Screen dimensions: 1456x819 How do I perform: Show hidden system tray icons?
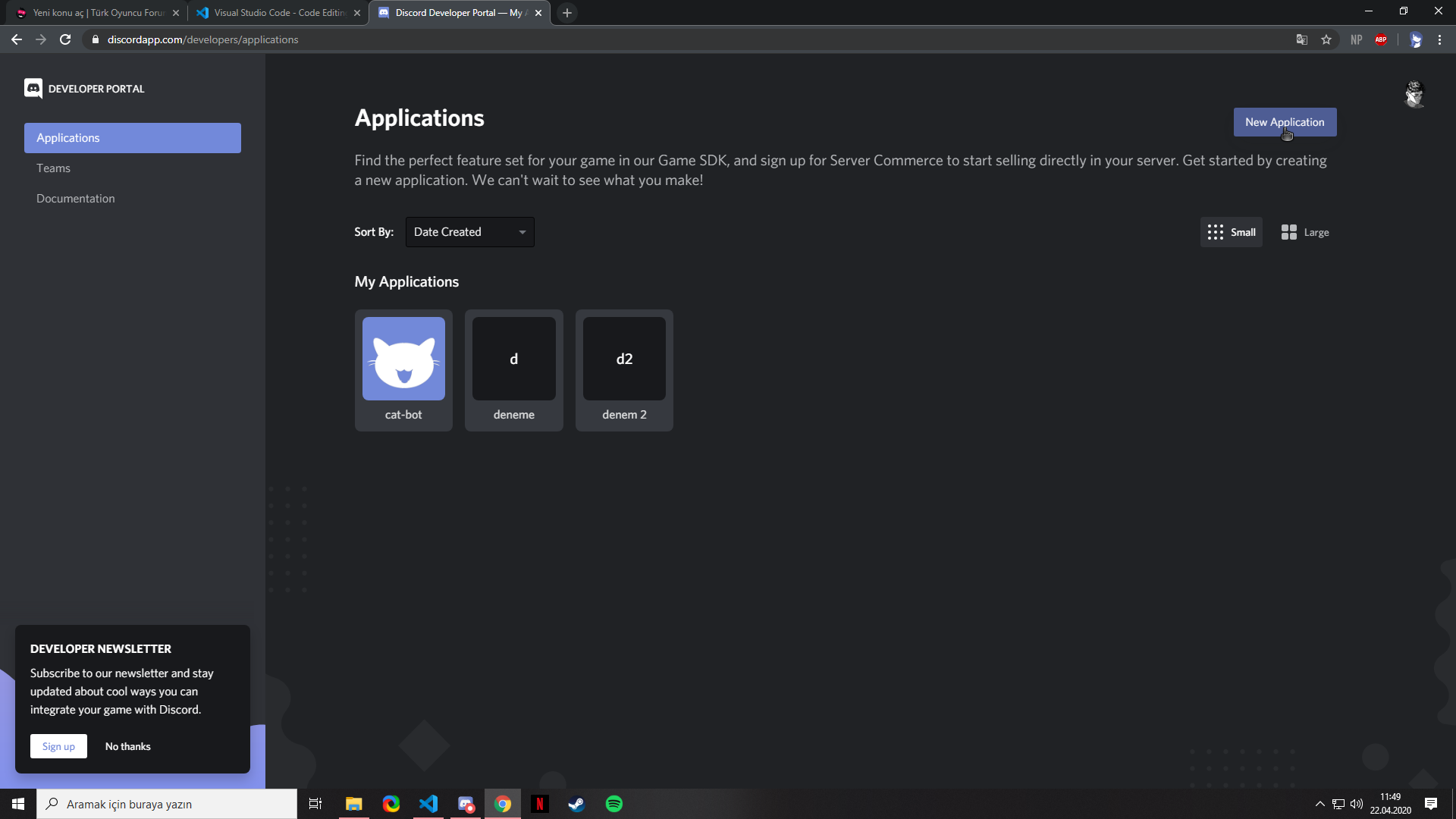point(1320,804)
